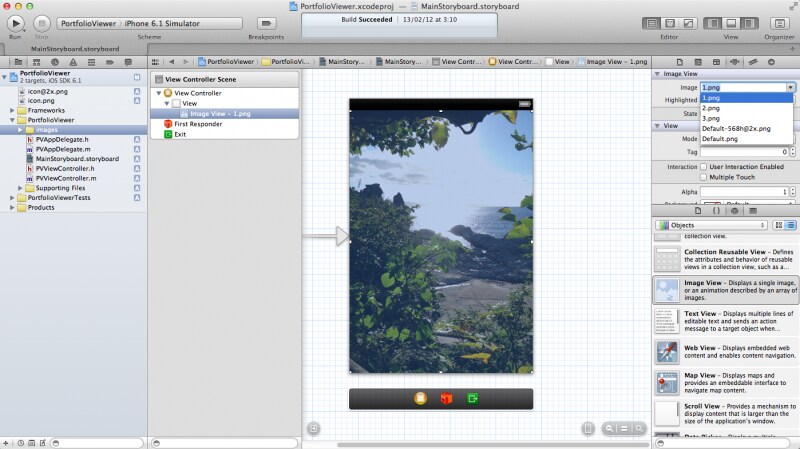Enable User Interaction Enabled checkbox
The image size is (800, 449).
click(704, 167)
